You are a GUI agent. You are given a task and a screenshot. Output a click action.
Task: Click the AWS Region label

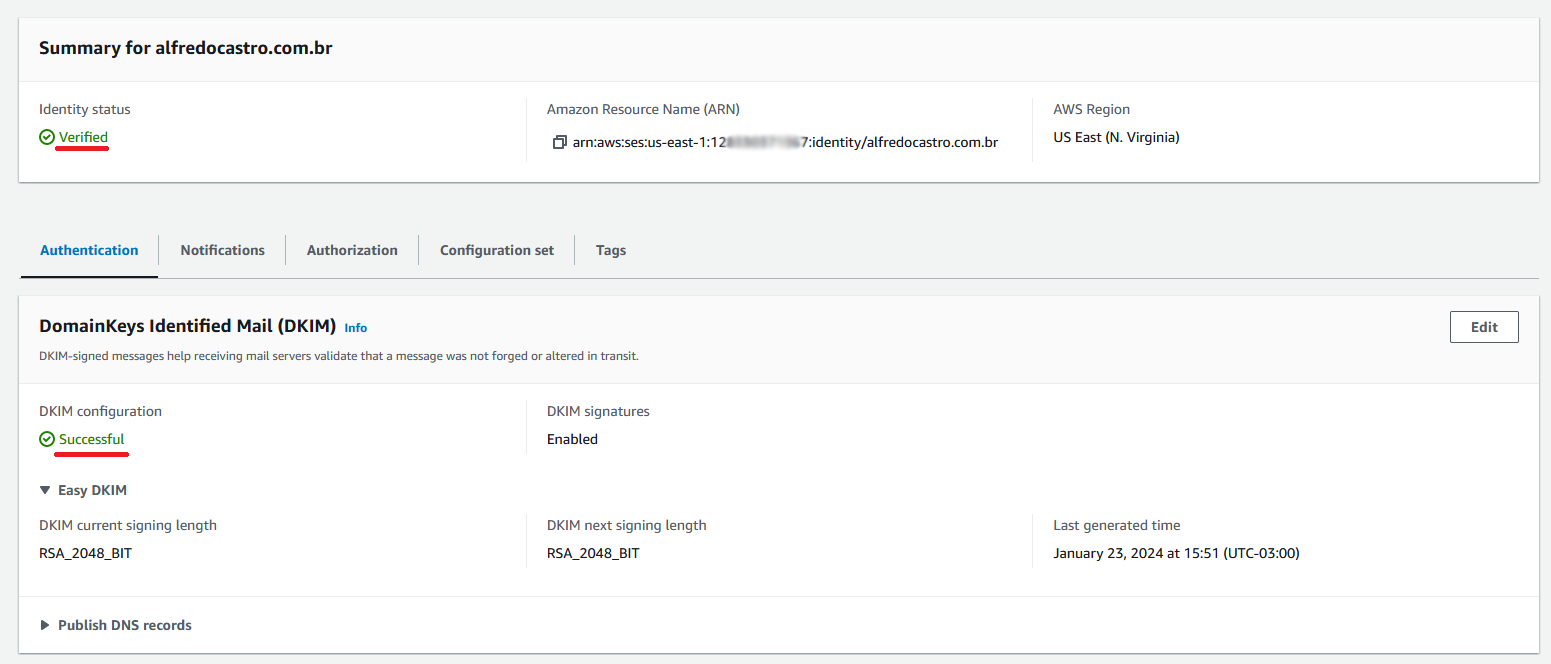click(1091, 109)
